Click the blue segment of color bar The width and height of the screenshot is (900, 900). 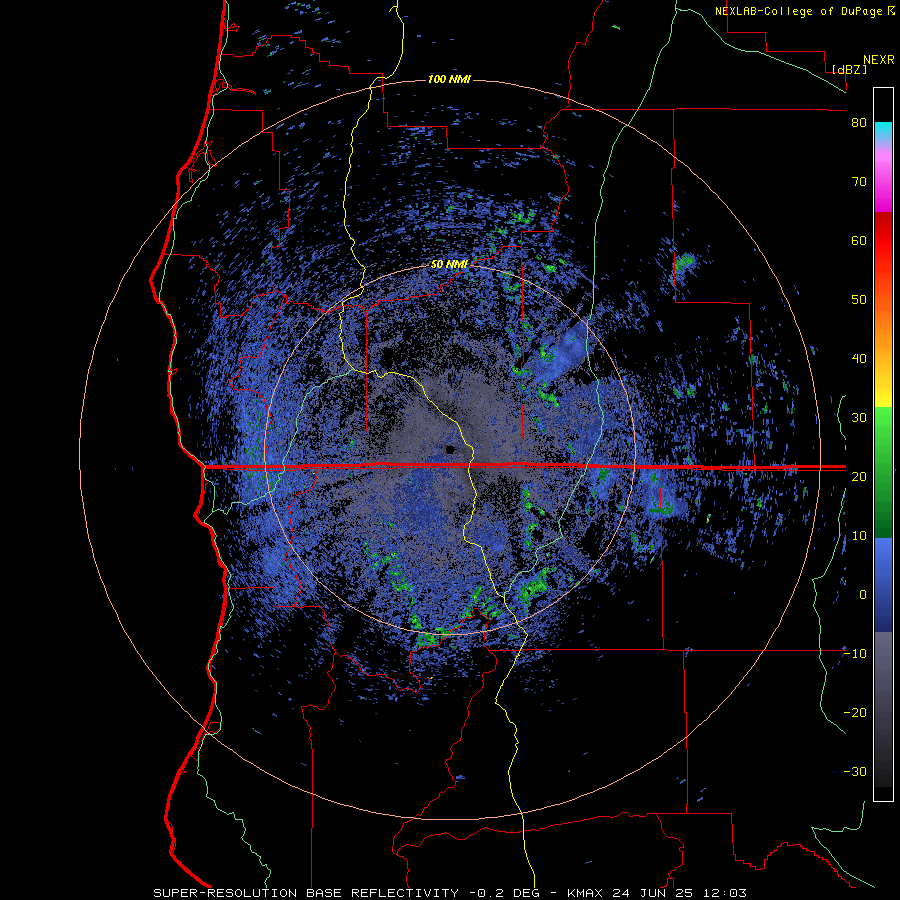point(883,584)
